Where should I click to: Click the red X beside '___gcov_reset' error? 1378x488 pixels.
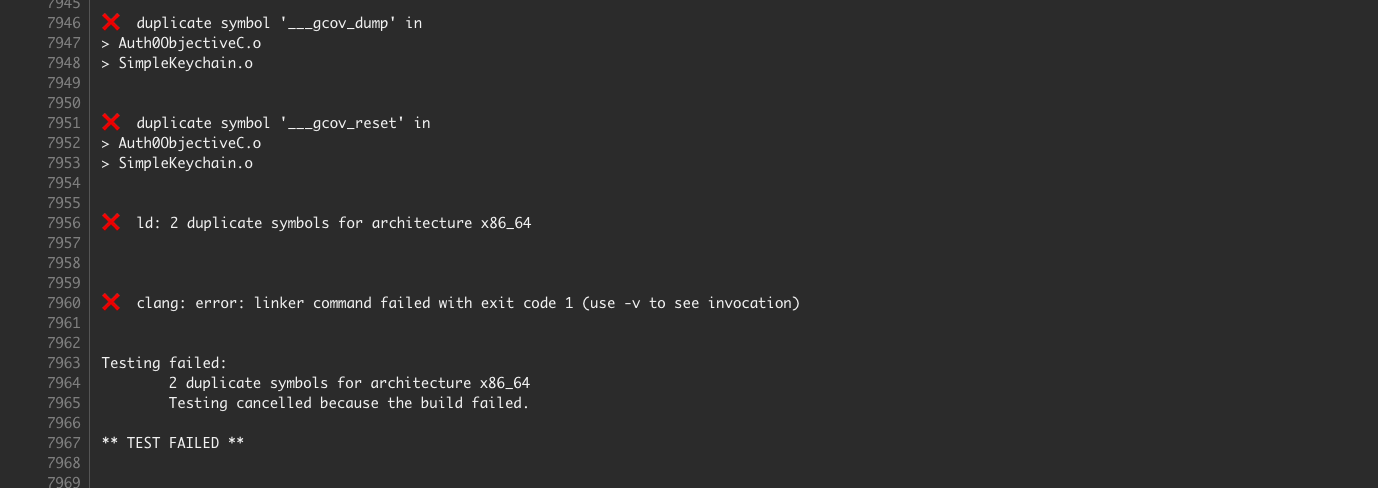111,122
